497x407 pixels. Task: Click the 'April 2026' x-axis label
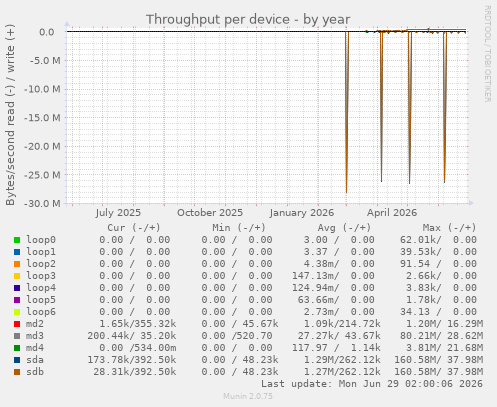tap(392, 213)
